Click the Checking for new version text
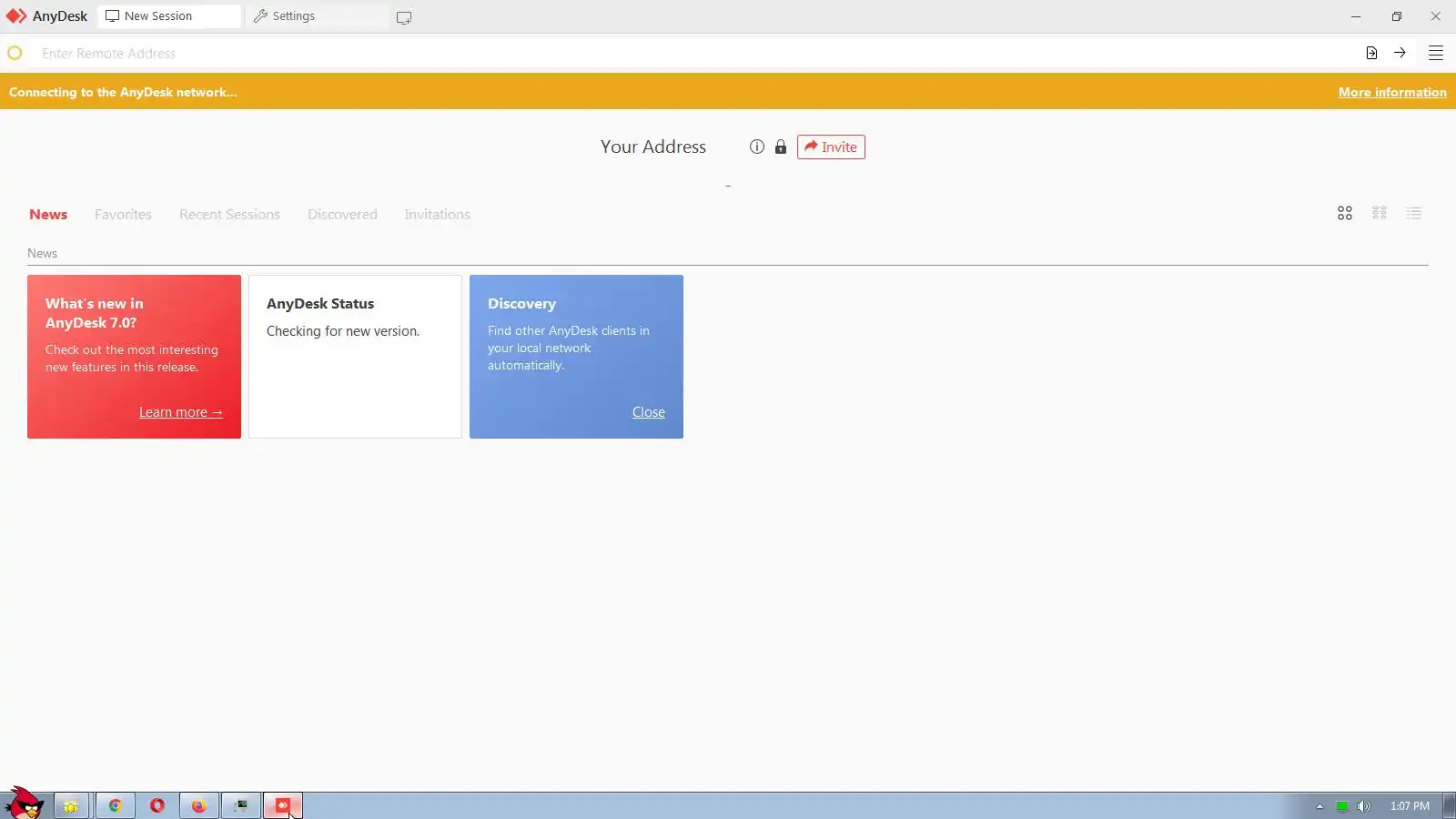Viewport: 1456px width, 819px height. point(343,331)
